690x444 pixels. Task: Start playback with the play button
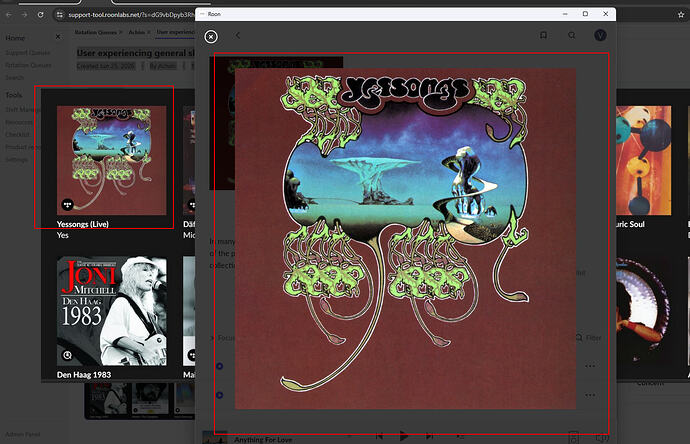coord(404,436)
